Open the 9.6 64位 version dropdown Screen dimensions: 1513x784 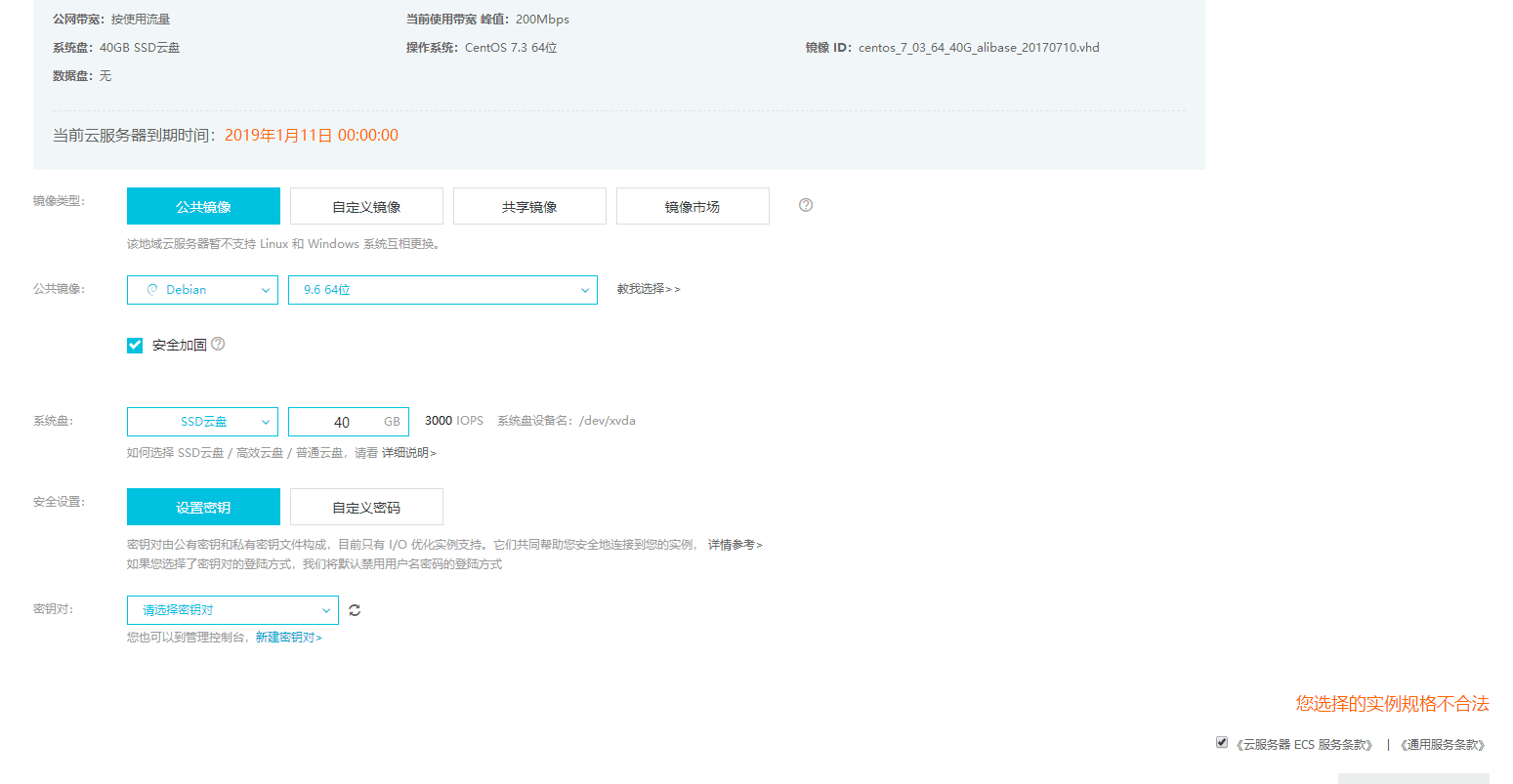442,290
